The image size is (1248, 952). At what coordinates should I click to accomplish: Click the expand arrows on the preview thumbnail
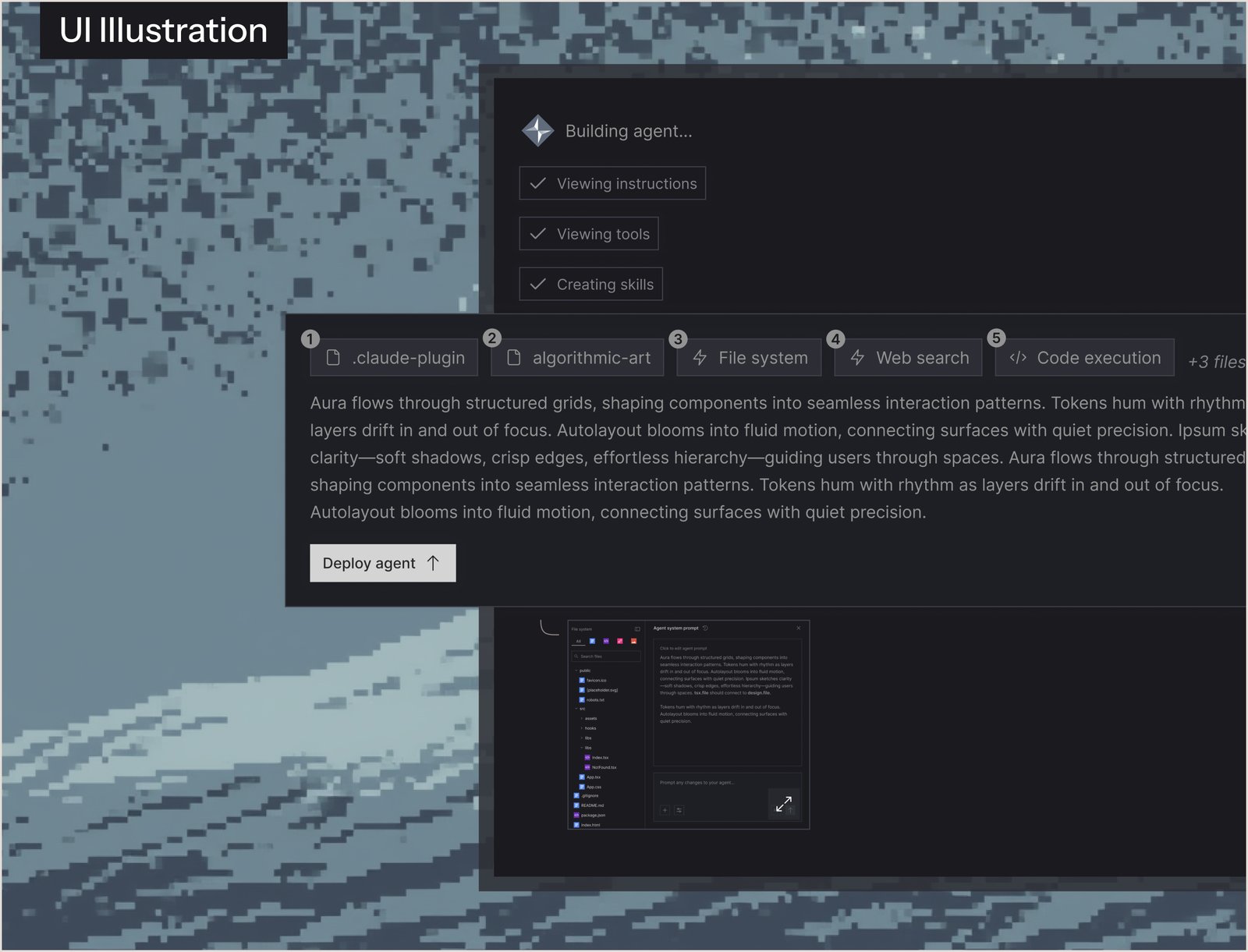[784, 804]
